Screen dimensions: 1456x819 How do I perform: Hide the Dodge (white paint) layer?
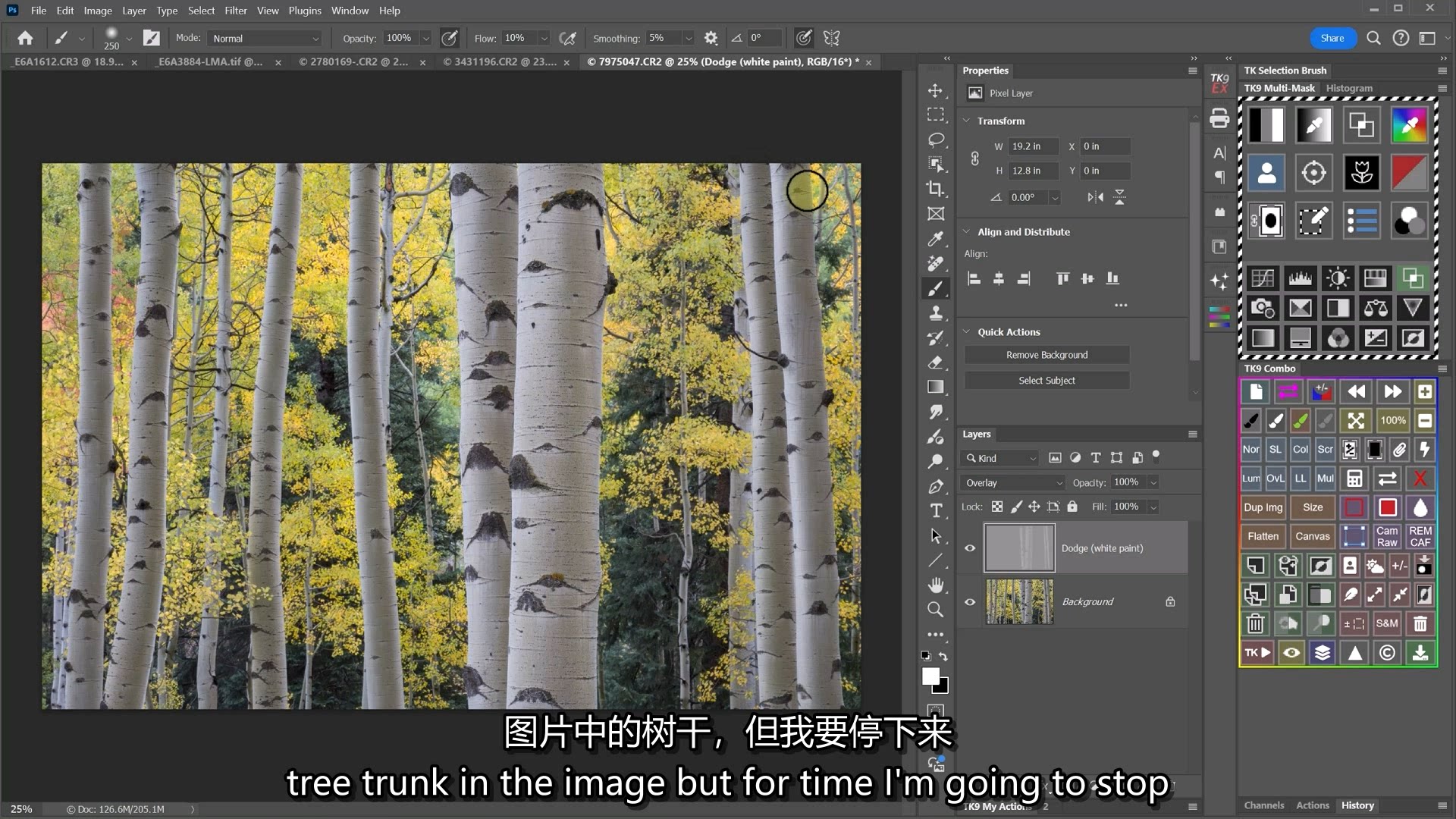click(970, 548)
